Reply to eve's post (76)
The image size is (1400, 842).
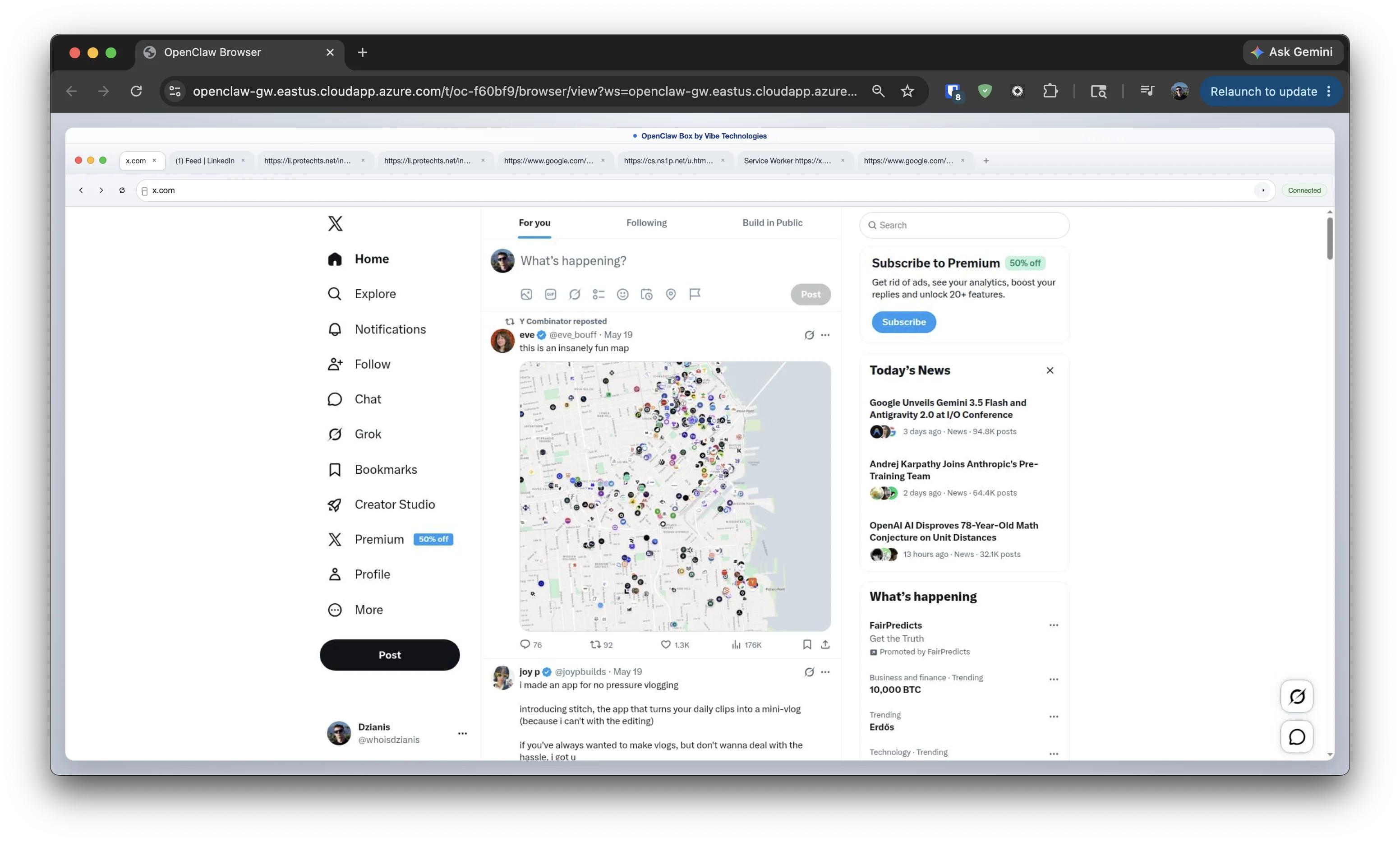pyautogui.click(x=531, y=644)
